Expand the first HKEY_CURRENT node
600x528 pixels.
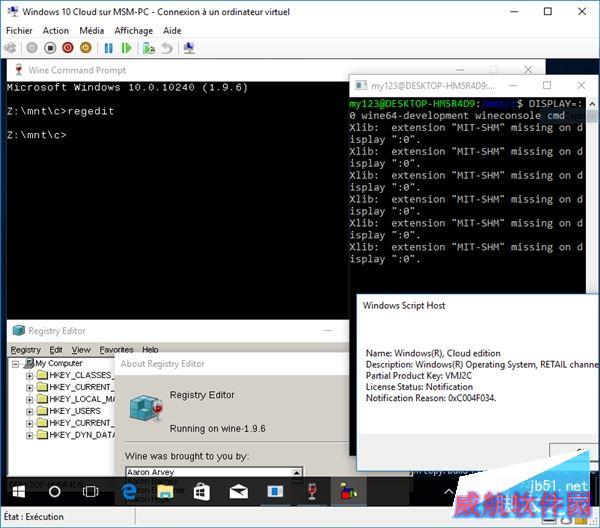(x=29, y=388)
